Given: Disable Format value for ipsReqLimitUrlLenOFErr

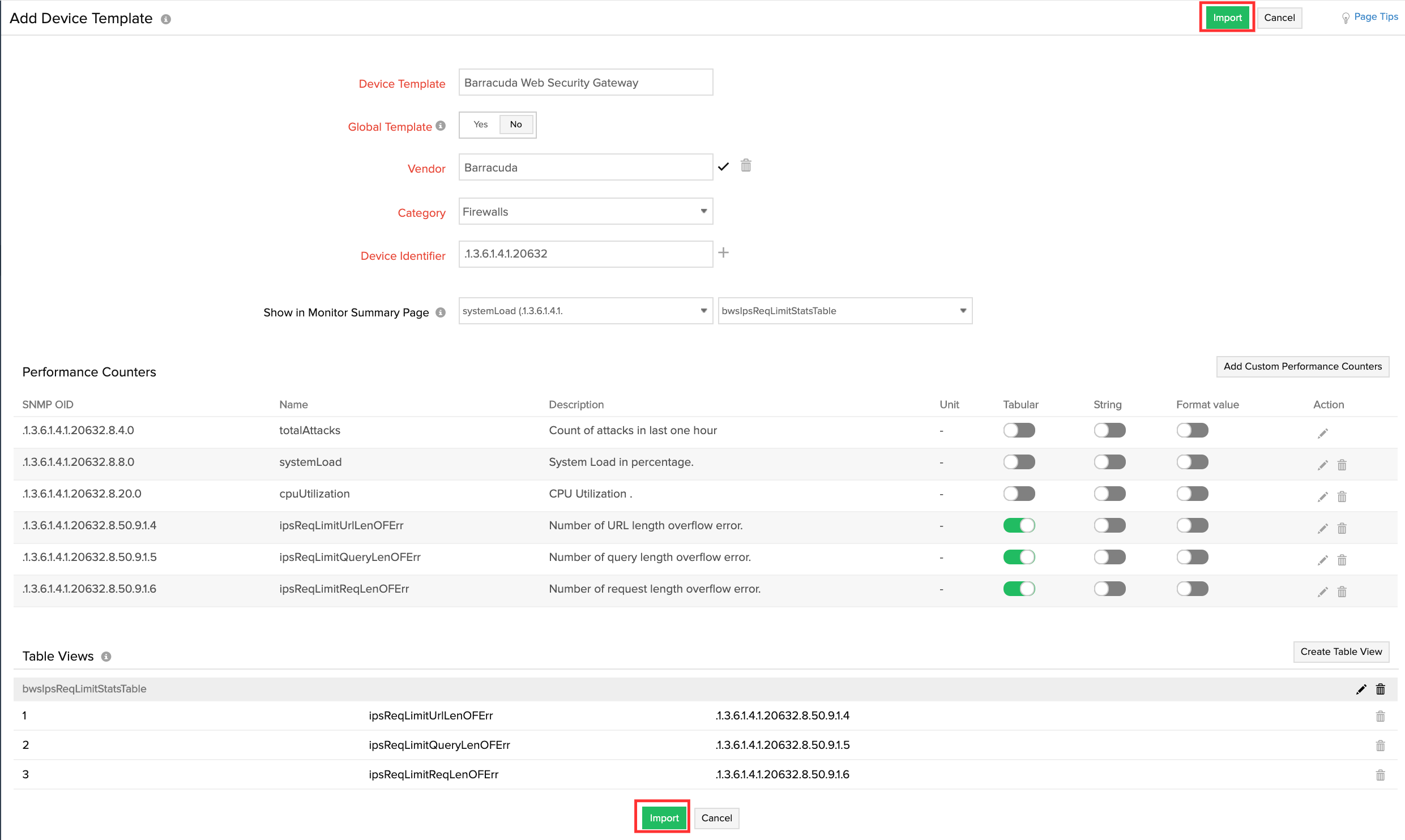Looking at the screenshot, I should pos(1192,525).
